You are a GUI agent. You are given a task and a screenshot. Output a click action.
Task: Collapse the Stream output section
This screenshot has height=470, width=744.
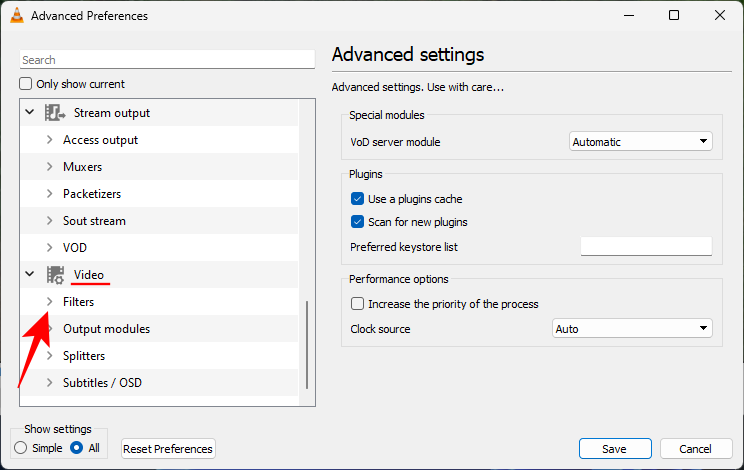(29, 113)
